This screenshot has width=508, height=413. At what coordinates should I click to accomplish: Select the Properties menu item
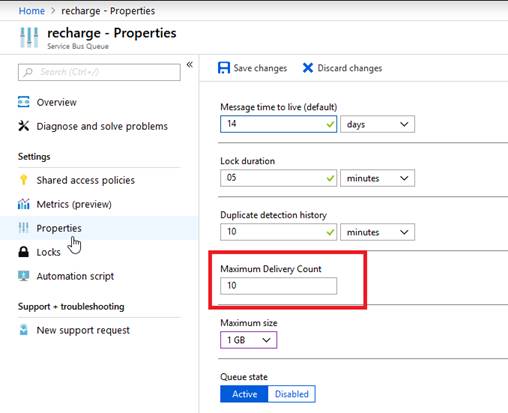(x=99, y=228)
